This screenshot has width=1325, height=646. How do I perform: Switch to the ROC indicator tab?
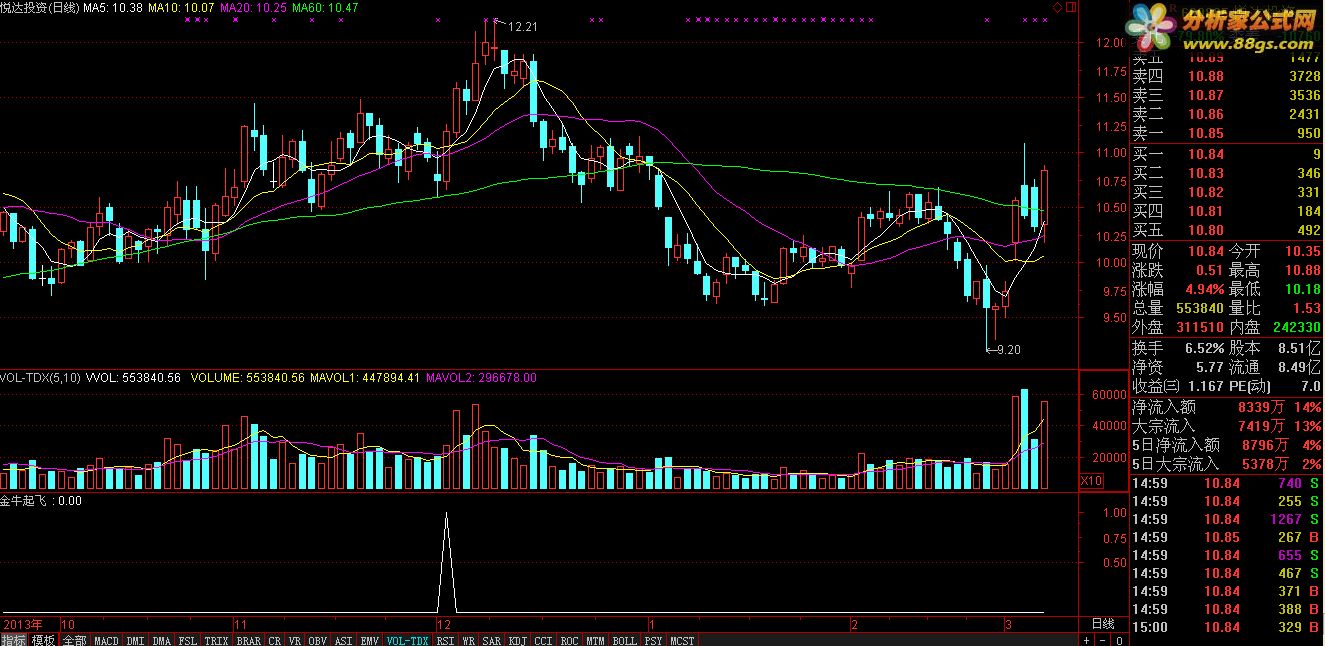coord(569,639)
